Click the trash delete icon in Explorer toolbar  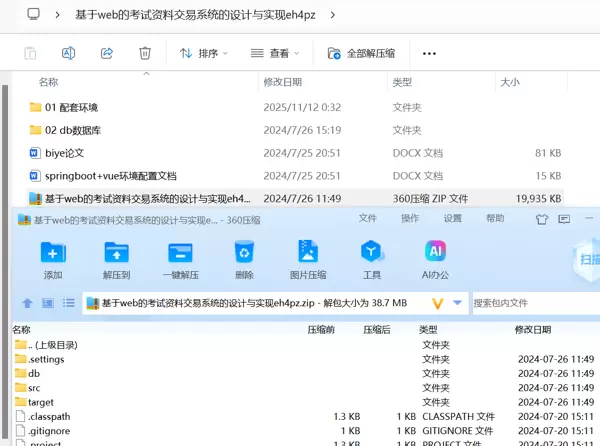[145, 53]
